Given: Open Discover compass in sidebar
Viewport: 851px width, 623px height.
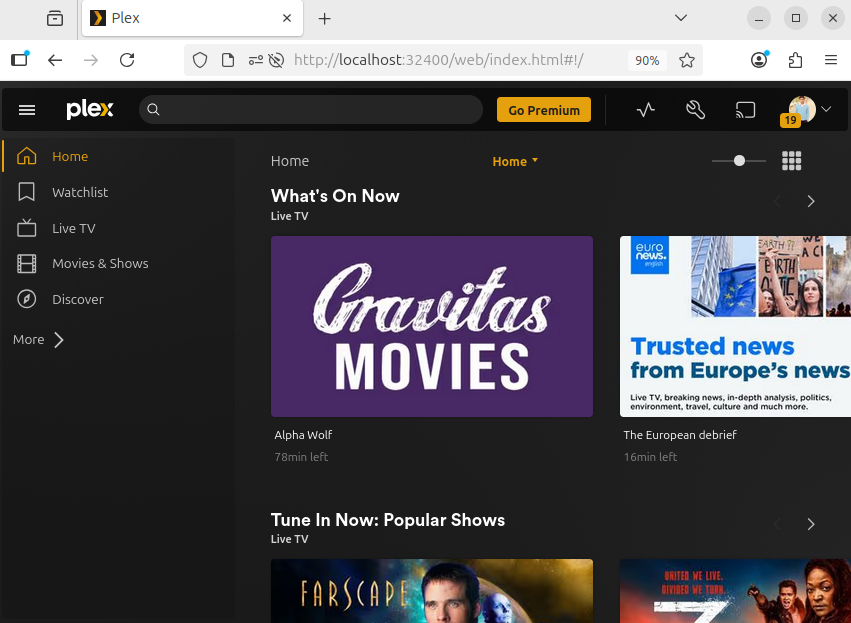Looking at the screenshot, I should click(x=77, y=299).
